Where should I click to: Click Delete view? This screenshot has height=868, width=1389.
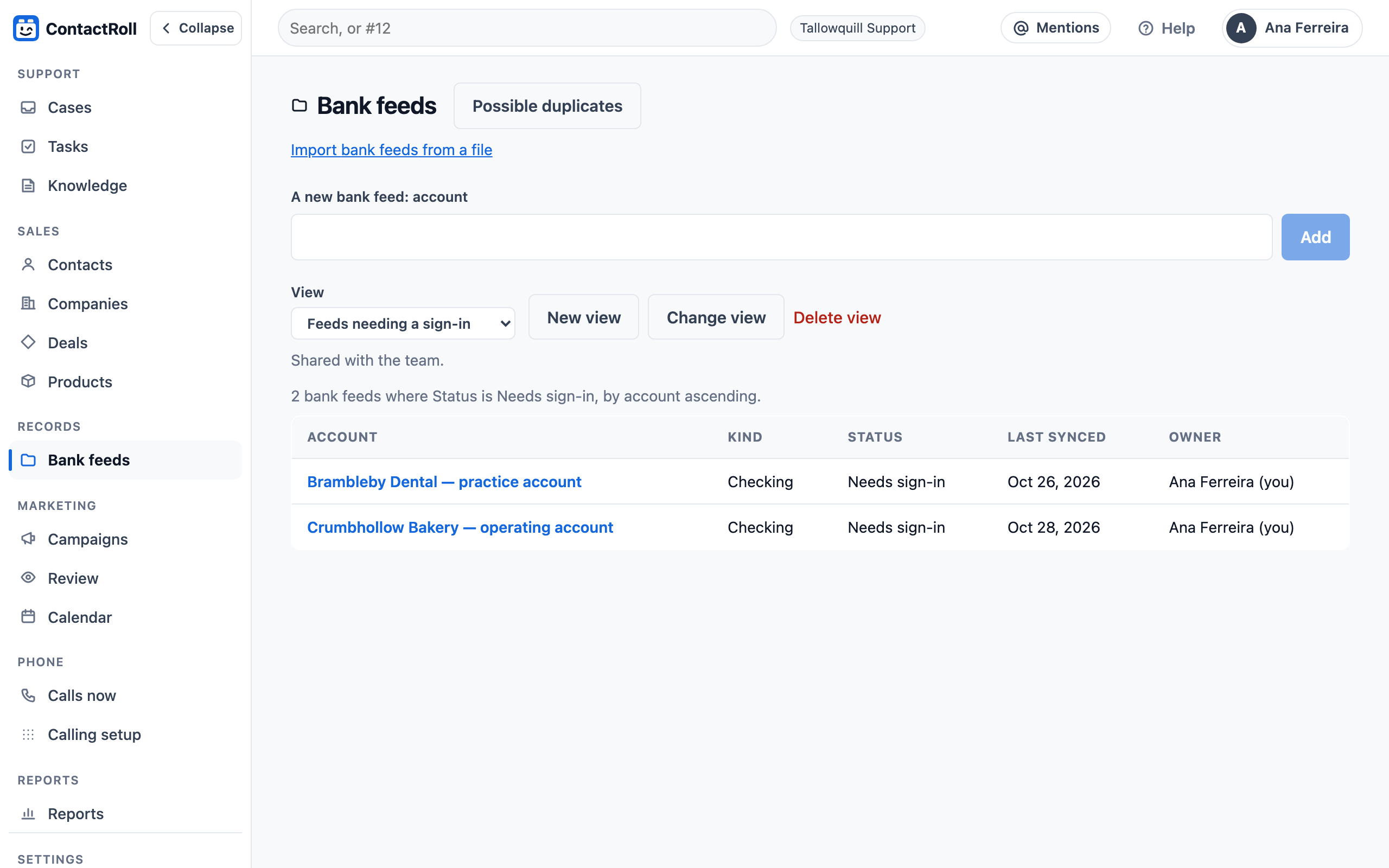point(837,317)
